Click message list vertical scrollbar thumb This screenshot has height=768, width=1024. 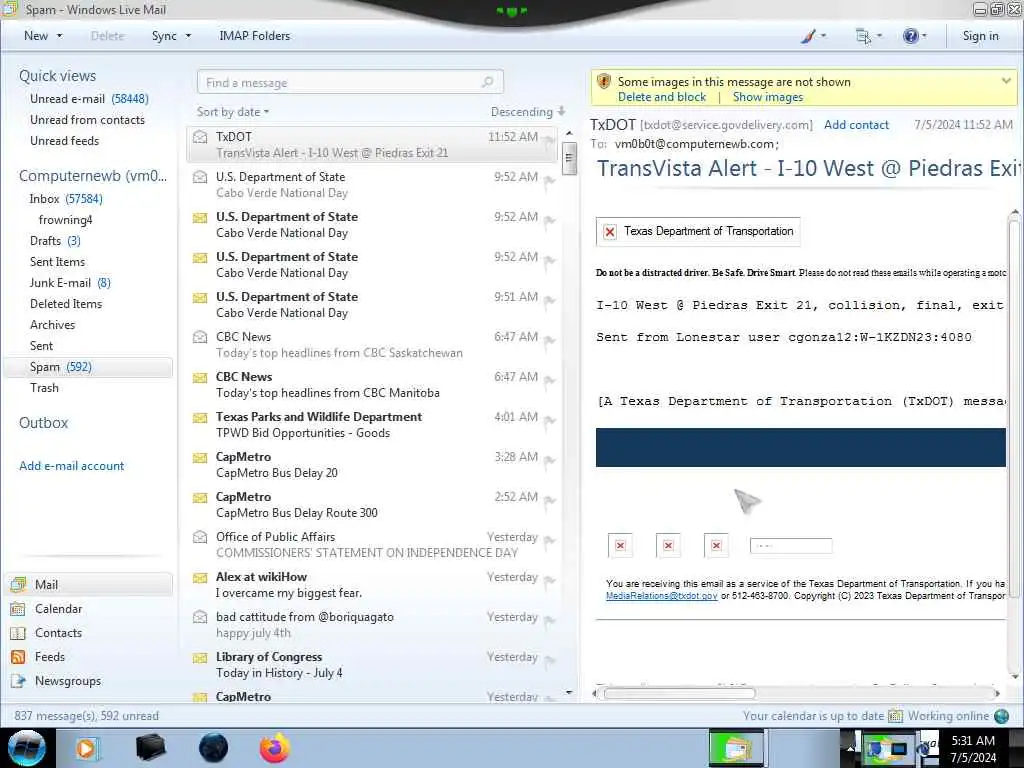click(569, 157)
